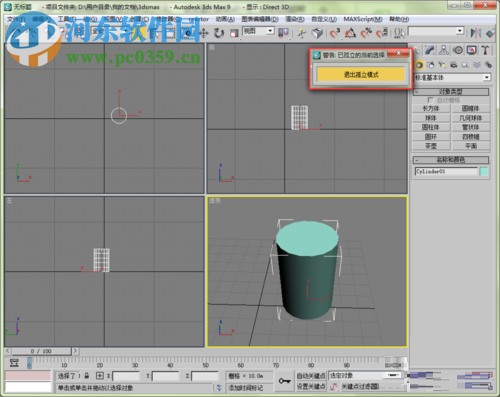The width and height of the screenshot is (500, 397).
Task: Click the yellow Exit Isolation Mode (退出孤立模式) button
Action: pyautogui.click(x=361, y=74)
